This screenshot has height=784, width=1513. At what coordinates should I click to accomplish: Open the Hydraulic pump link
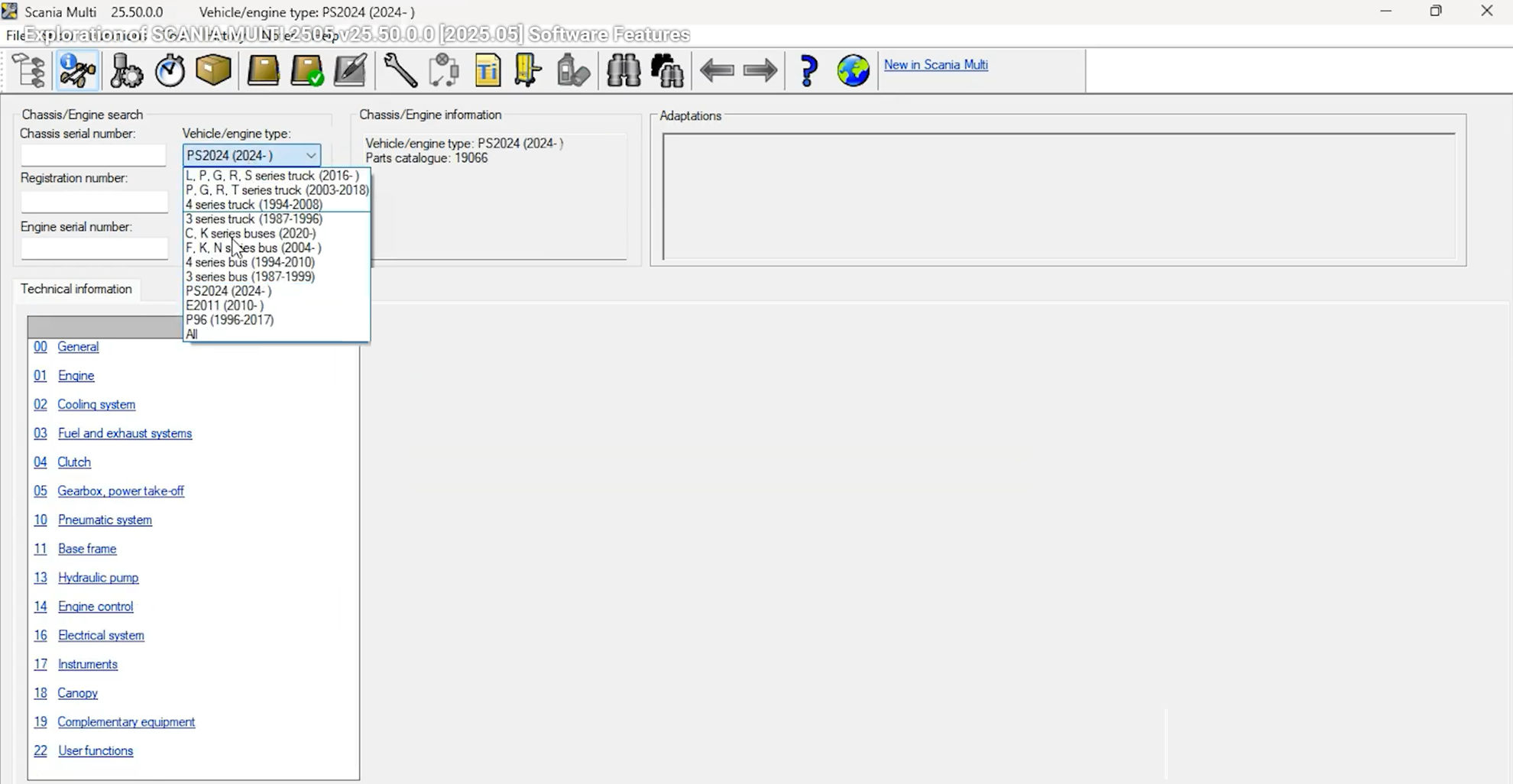[98, 578]
